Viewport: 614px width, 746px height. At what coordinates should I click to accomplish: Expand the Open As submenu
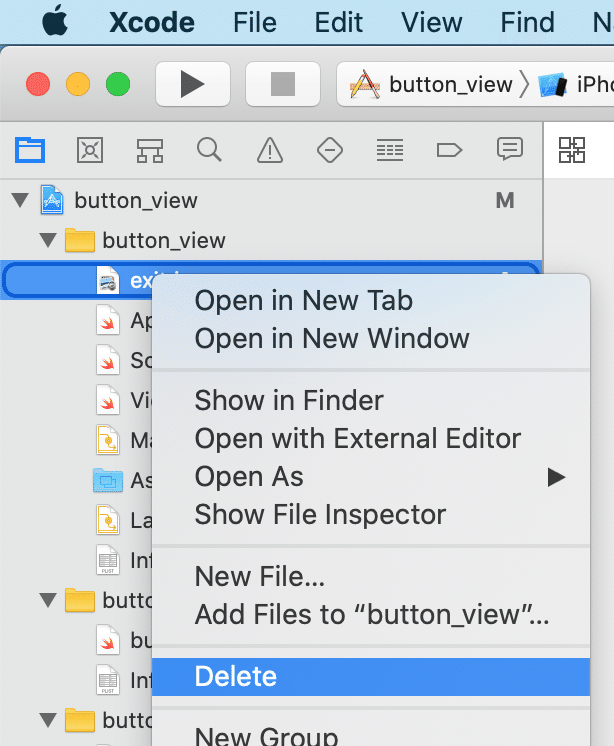[380, 477]
